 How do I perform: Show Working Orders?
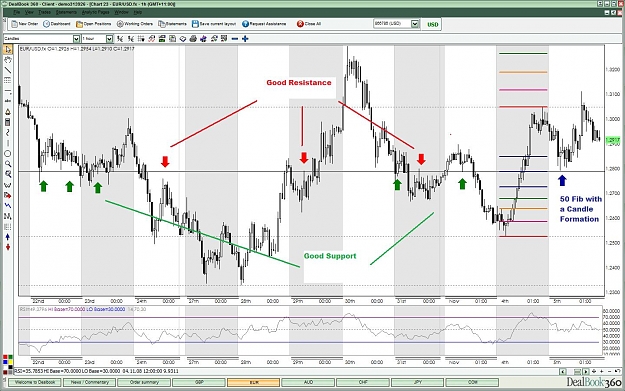(135, 24)
